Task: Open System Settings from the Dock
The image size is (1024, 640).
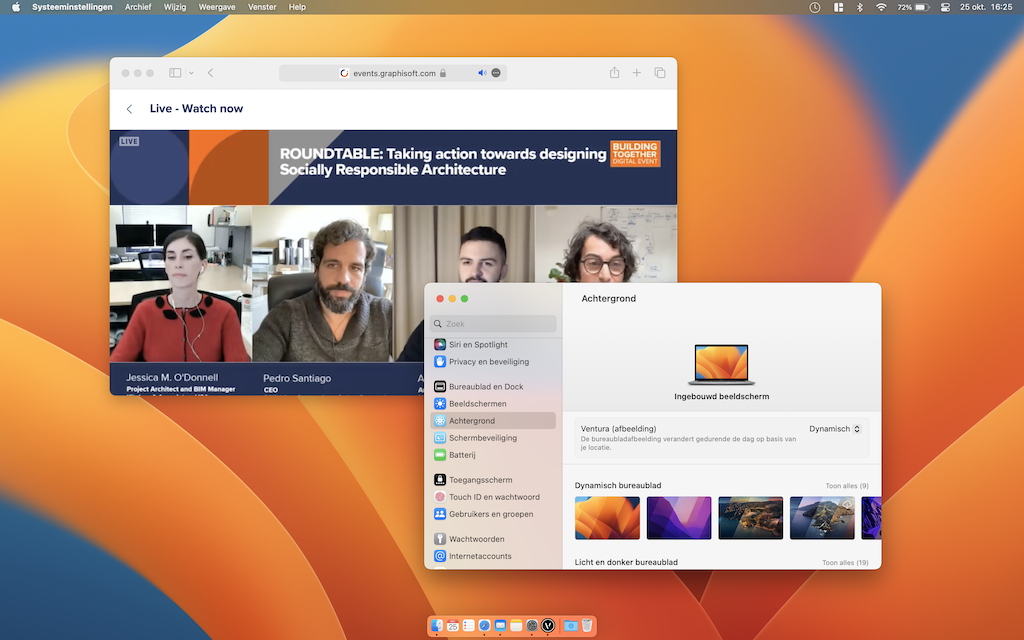Action: click(532, 626)
